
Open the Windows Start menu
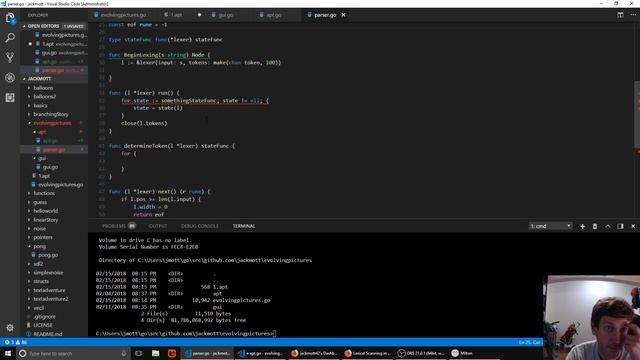tap(8, 353)
